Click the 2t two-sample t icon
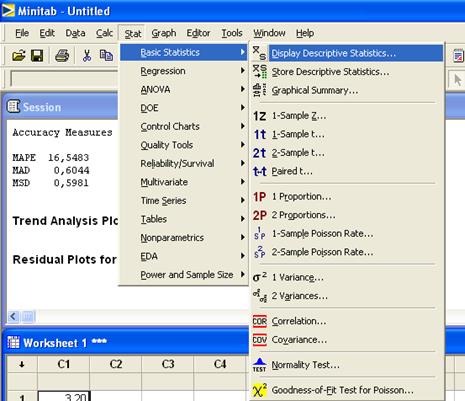This screenshot has height=401, width=465. [259, 153]
